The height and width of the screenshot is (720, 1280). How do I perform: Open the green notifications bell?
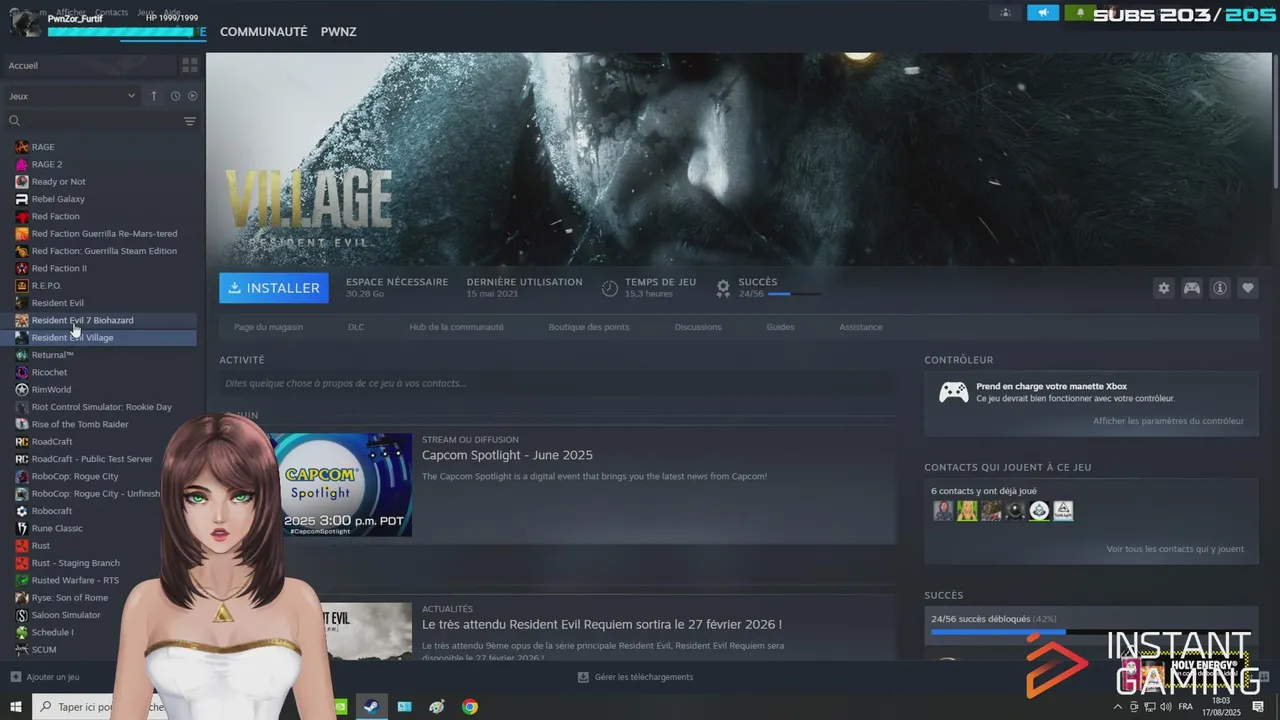pos(1080,12)
